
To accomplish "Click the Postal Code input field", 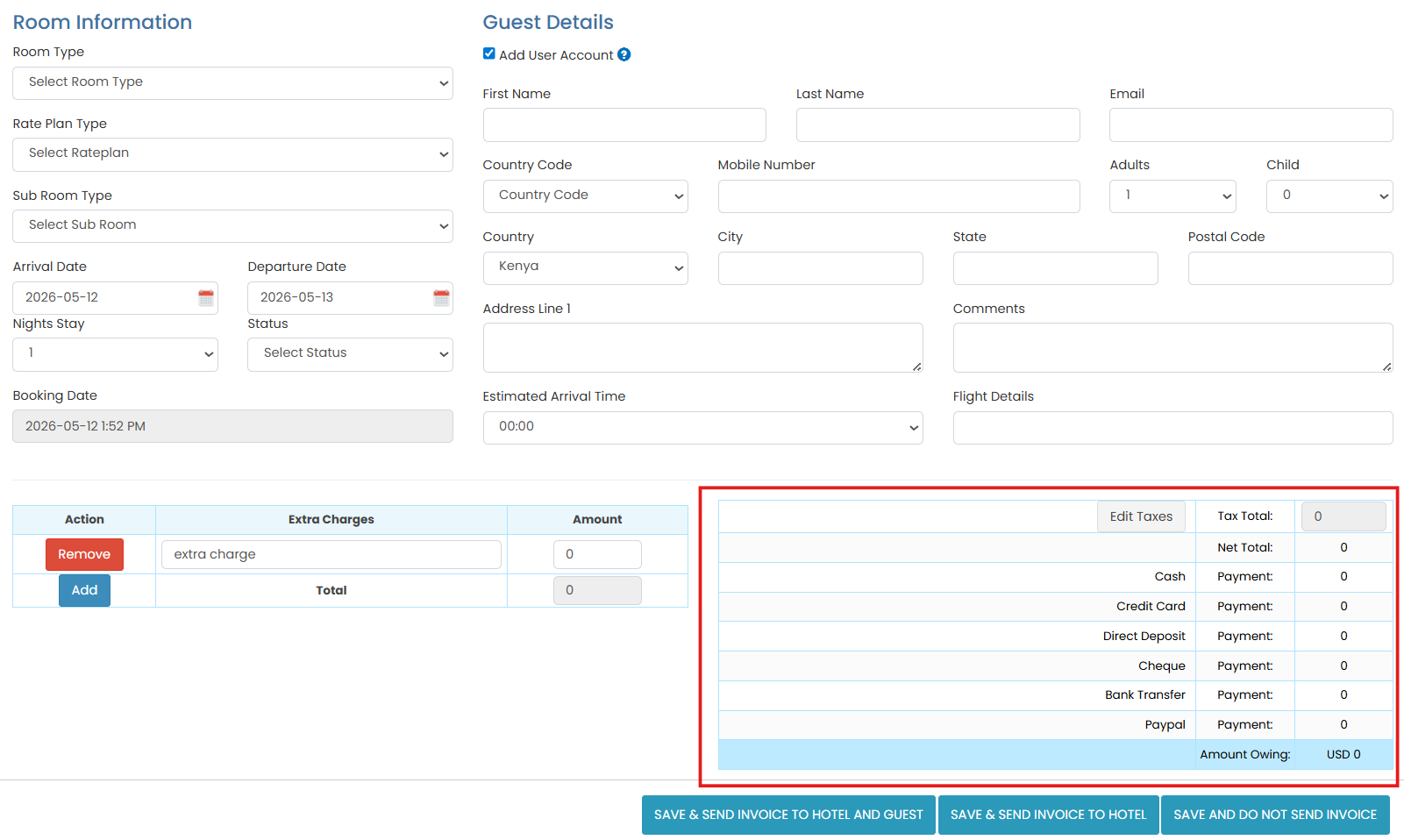I will pos(1290,268).
